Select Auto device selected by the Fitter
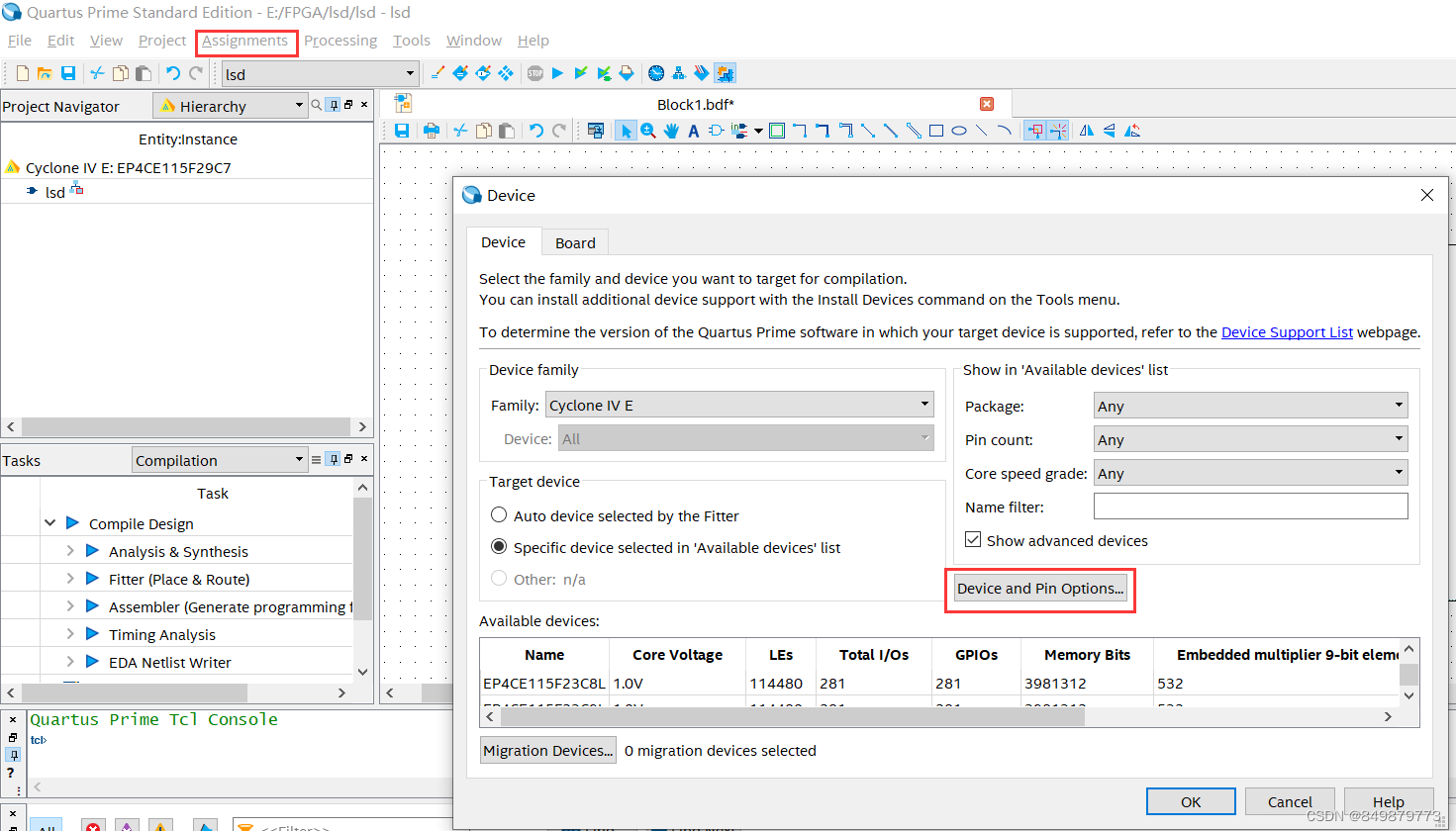Image resolution: width=1456 pixels, height=831 pixels. pyautogui.click(x=499, y=515)
